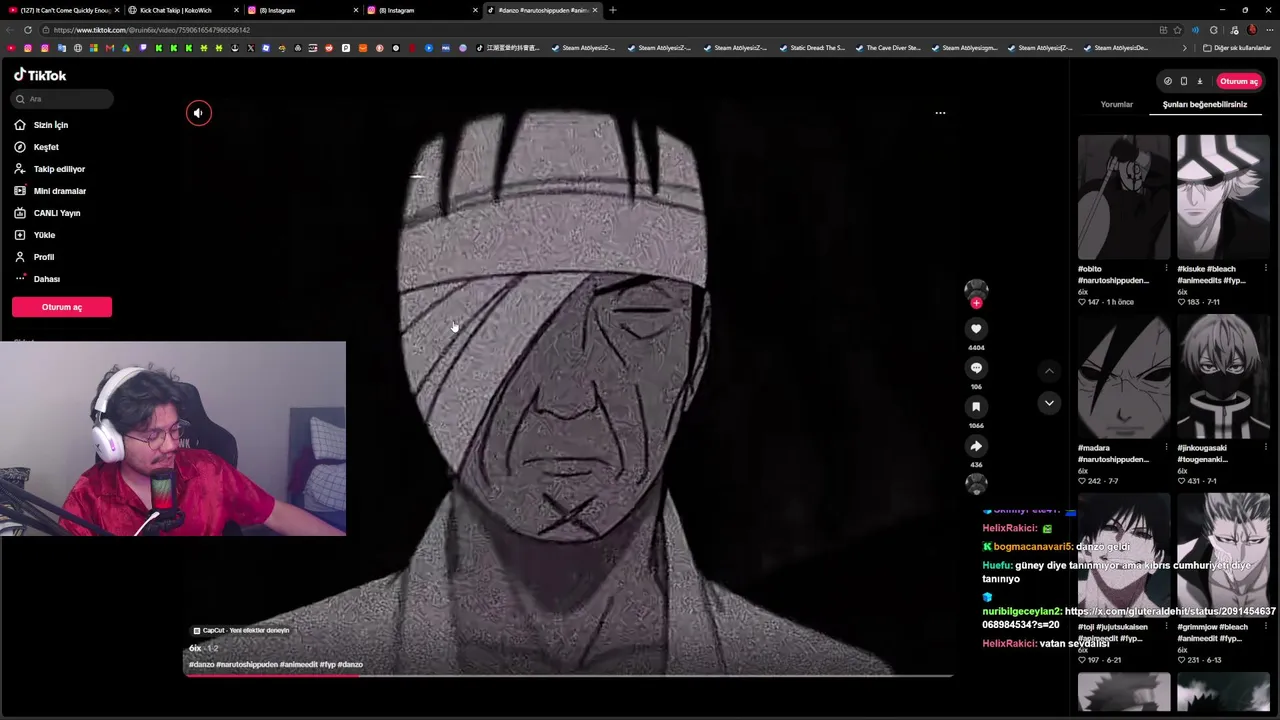Open a new browser tab

point(613,10)
